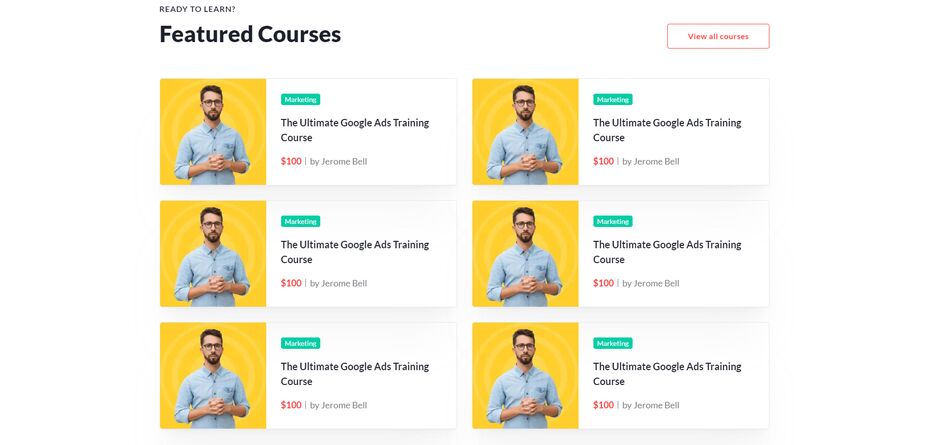Click the View all courses button
This screenshot has width=935, height=445.
click(718, 36)
